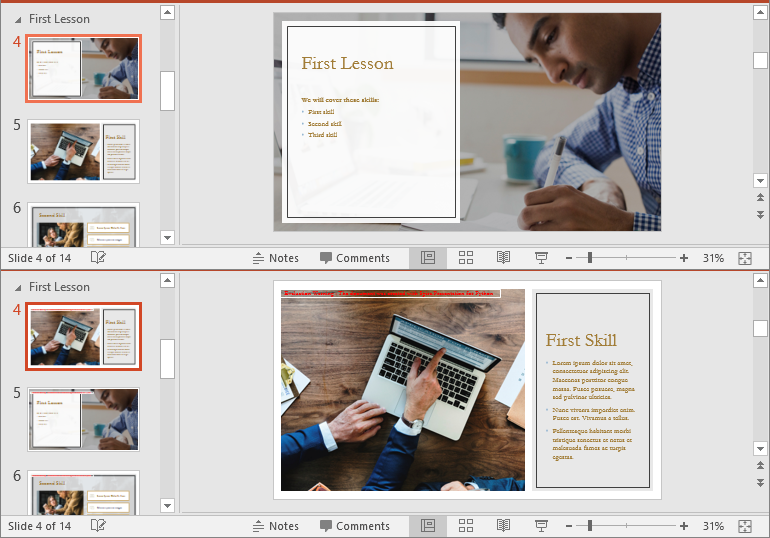Screen dimensions: 770x538
Task: Open the zoom dialog via 31% in the bottom window
Action: click(713, 526)
